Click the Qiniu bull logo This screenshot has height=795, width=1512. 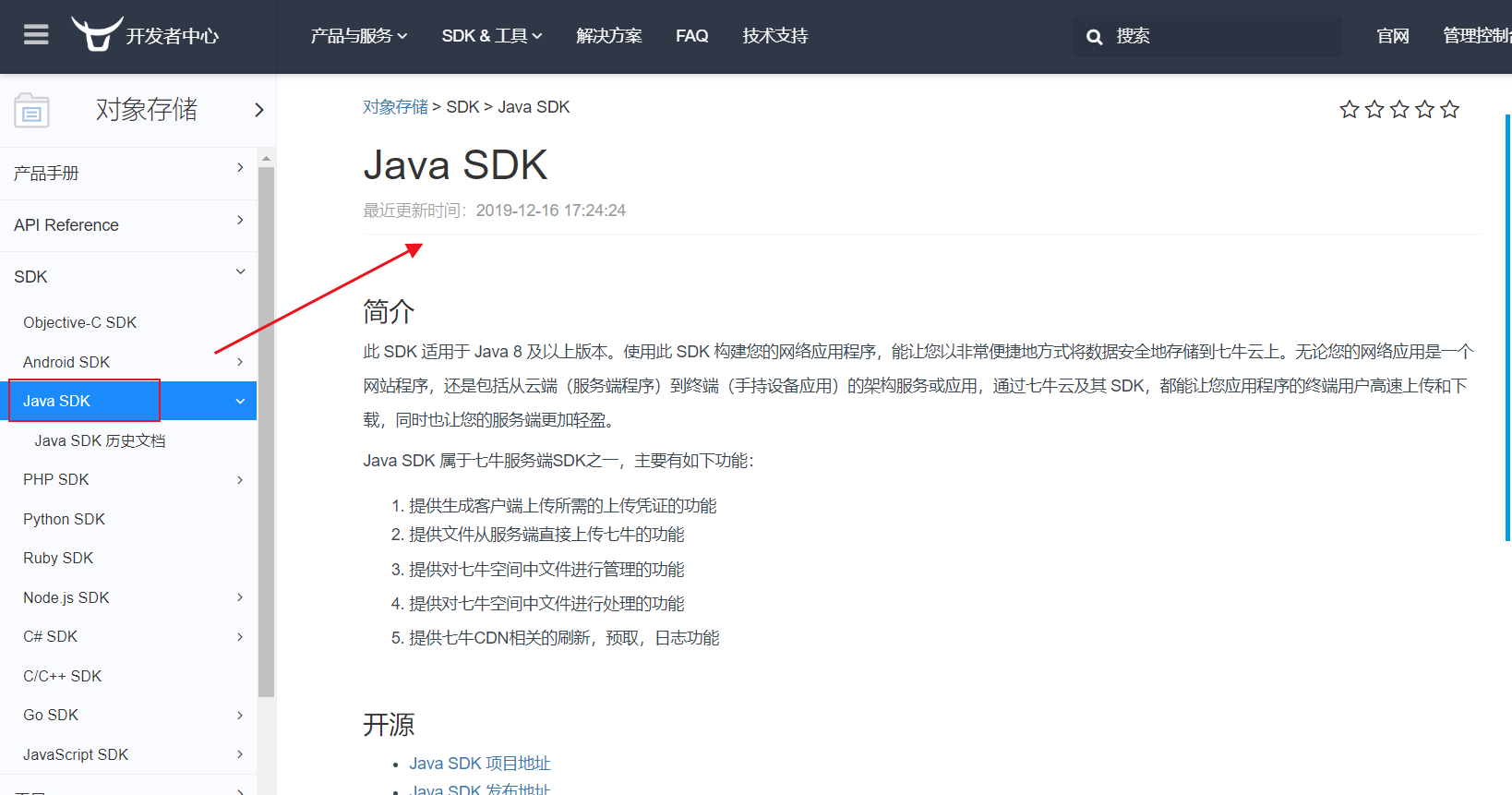coord(97,34)
